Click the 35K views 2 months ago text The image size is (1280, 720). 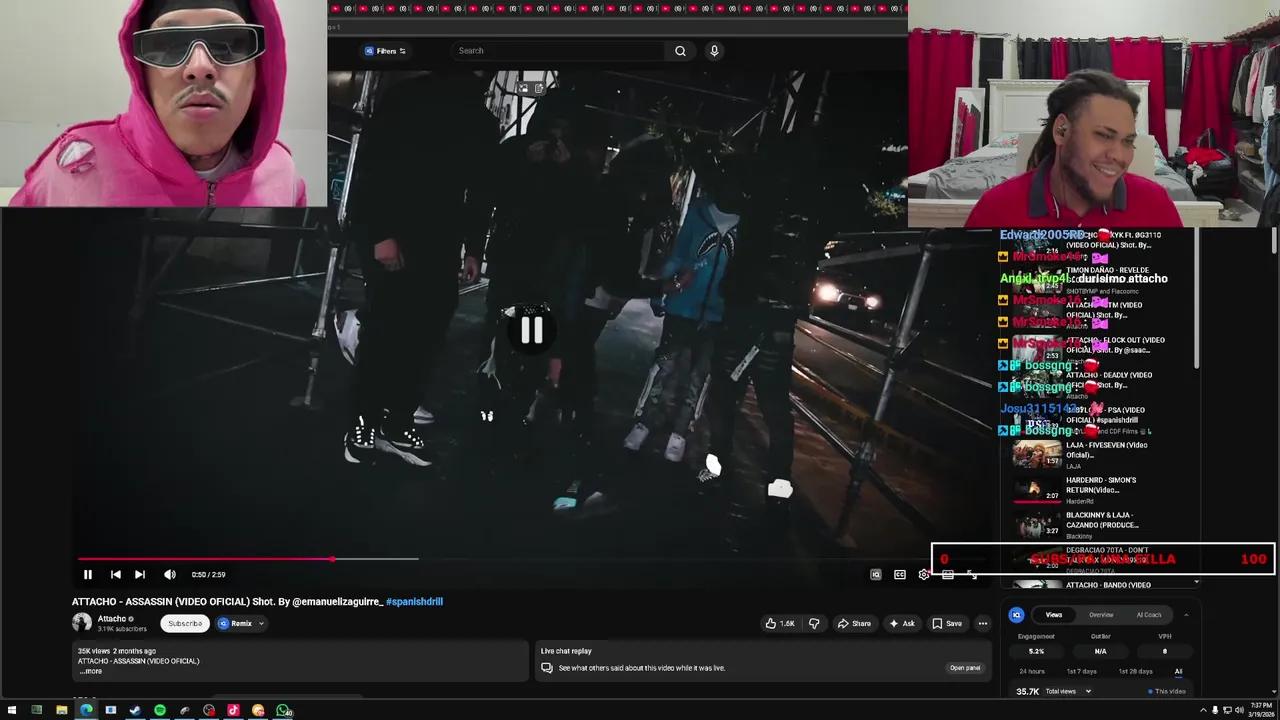coord(117,651)
